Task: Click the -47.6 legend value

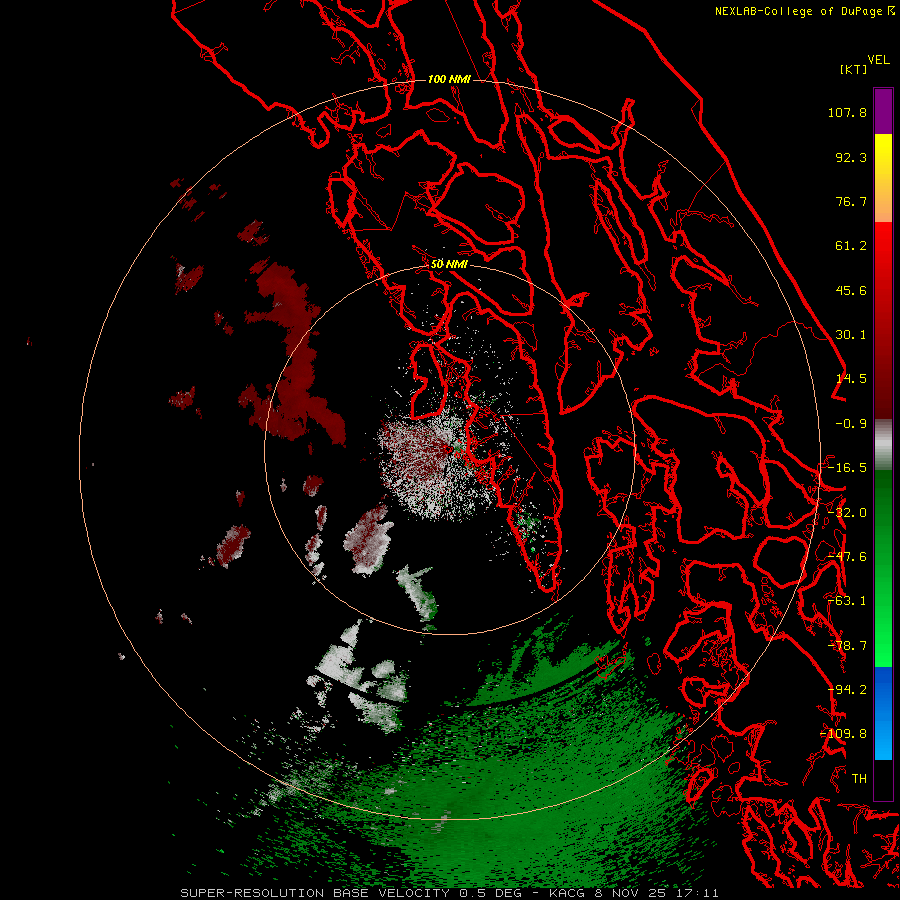Action: (847, 557)
